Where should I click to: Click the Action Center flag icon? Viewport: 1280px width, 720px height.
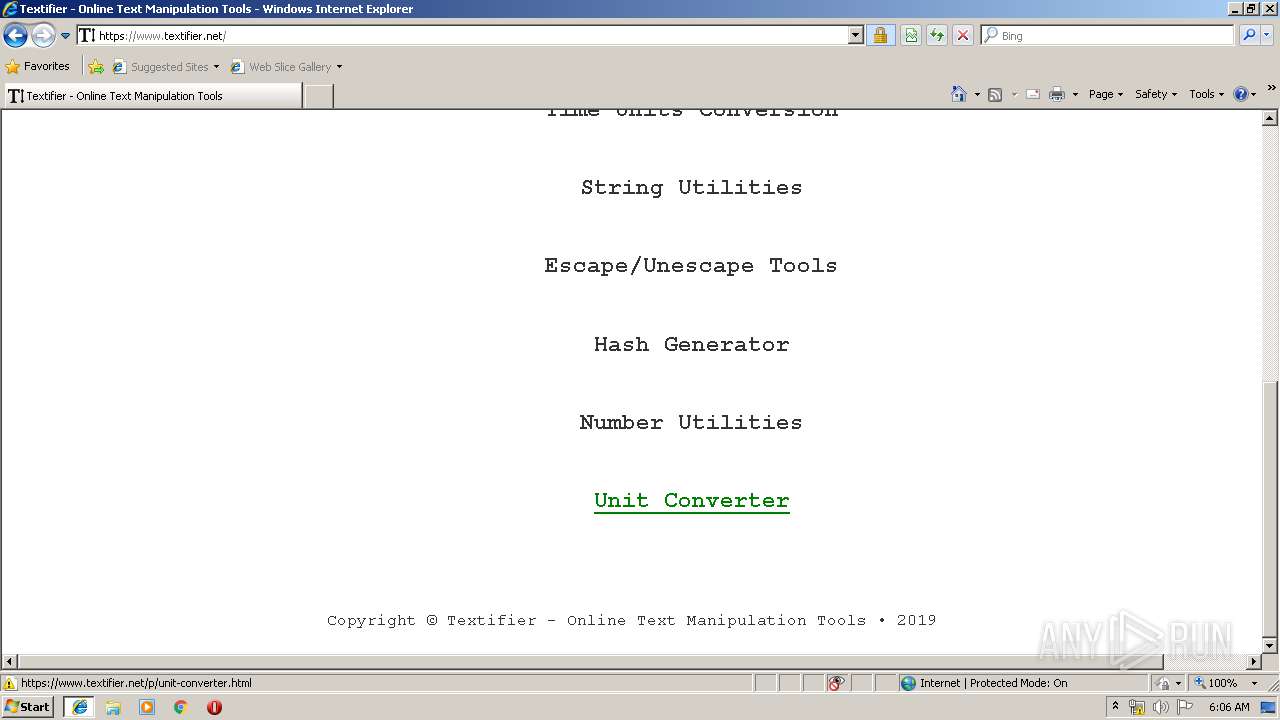1185,707
